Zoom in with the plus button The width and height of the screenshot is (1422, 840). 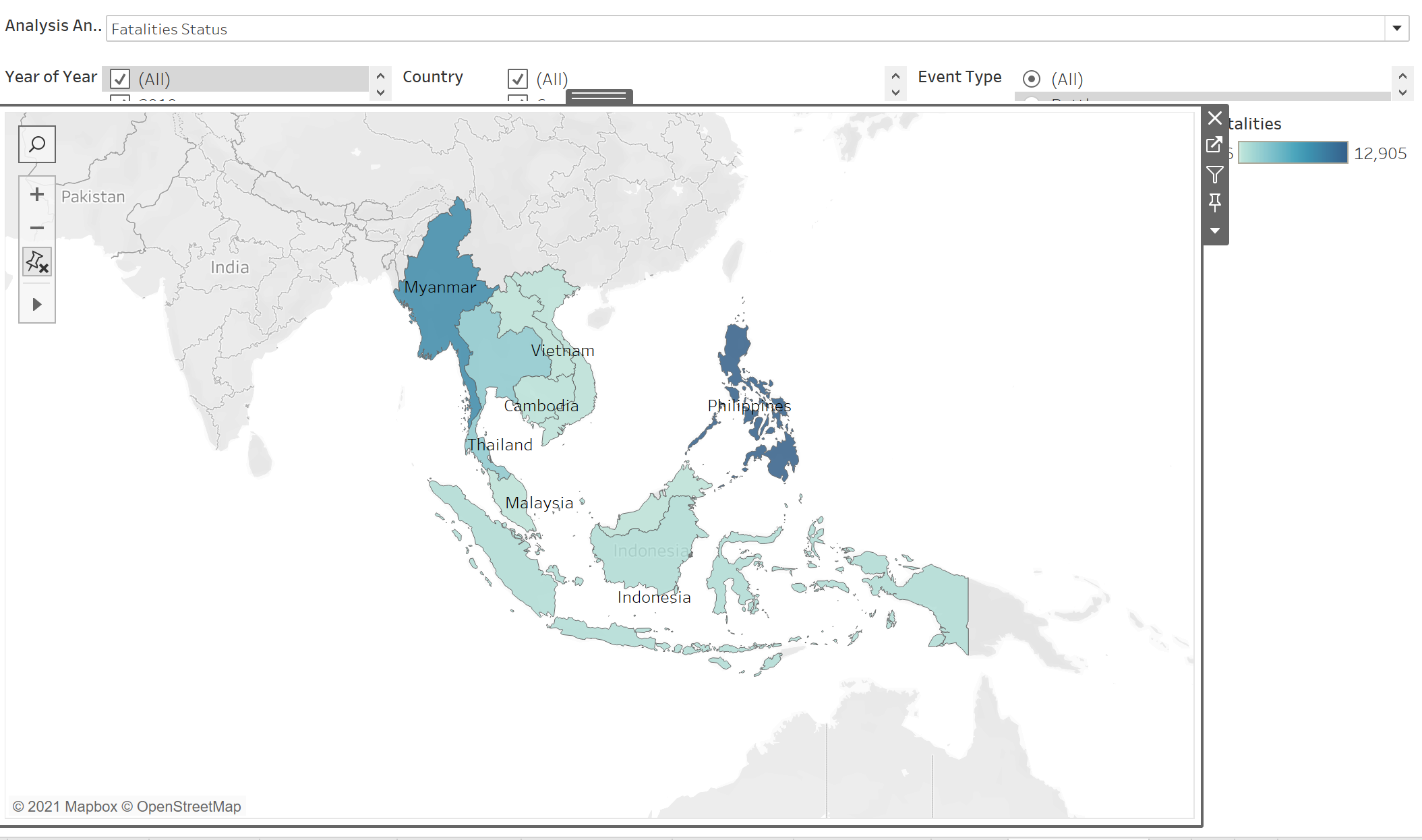click(x=37, y=195)
